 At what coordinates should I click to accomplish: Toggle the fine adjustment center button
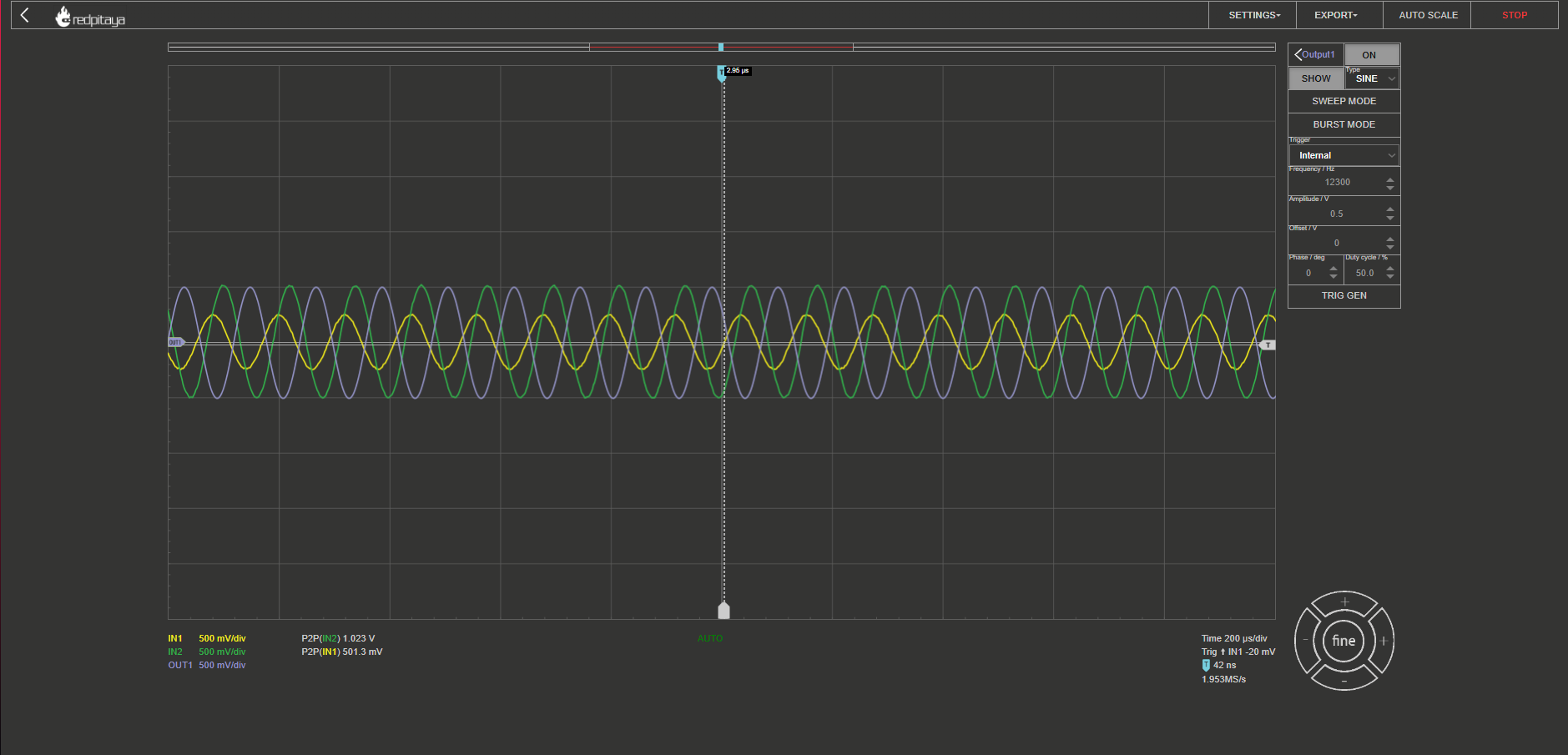coord(1344,641)
